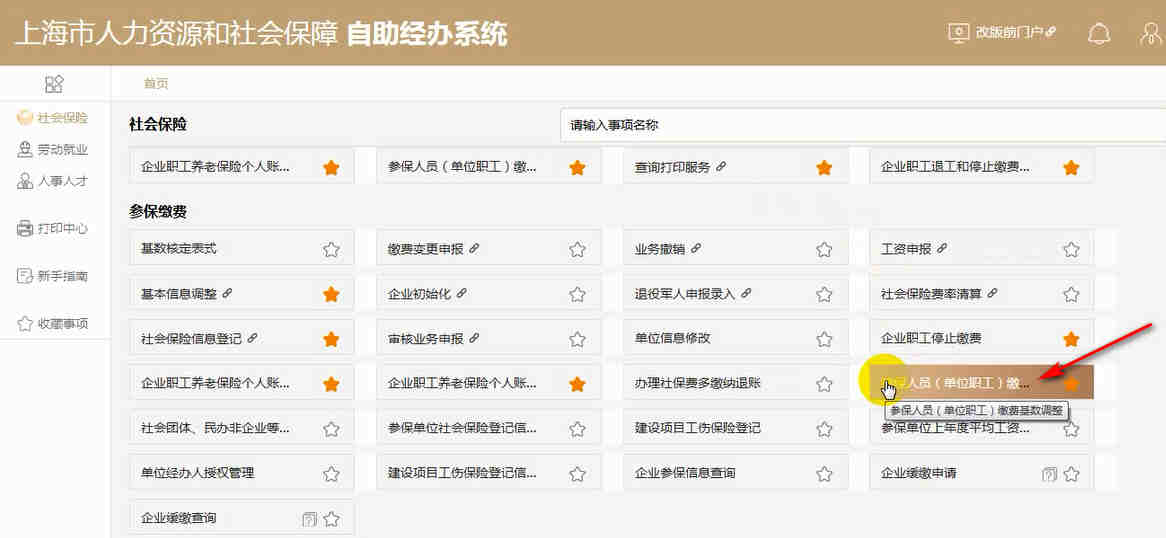The image size is (1166, 538).
Task: Toggle the star on 工资申报
Action: pyautogui.click(x=1071, y=250)
